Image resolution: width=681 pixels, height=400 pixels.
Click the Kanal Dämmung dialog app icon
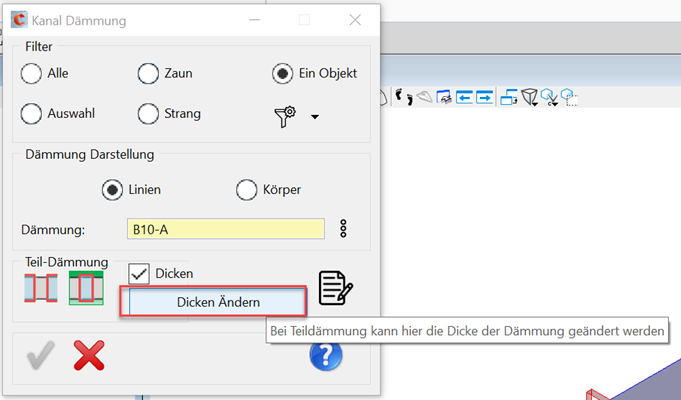[19, 20]
